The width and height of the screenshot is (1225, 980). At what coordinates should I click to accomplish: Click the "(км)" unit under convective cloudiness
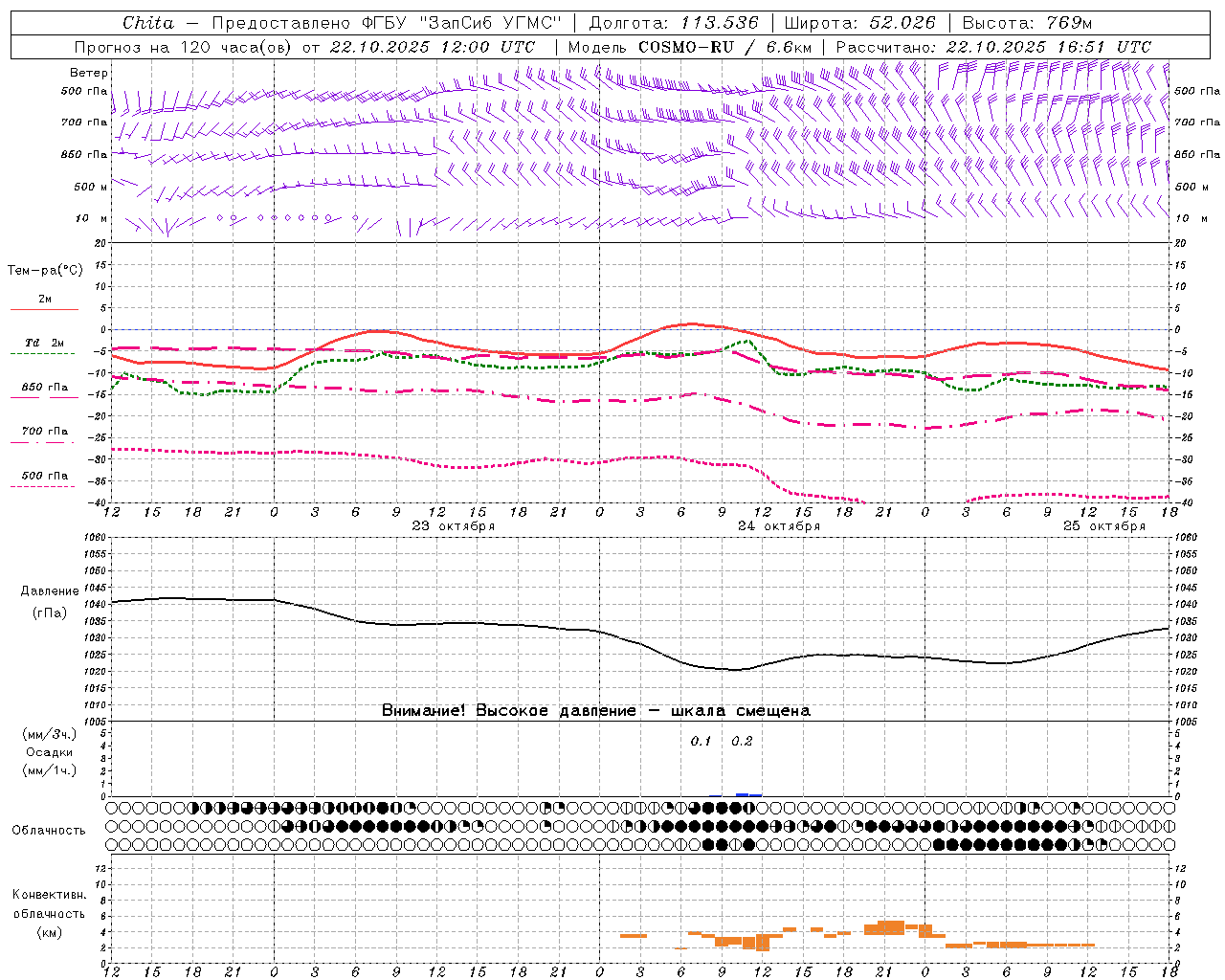[50, 932]
